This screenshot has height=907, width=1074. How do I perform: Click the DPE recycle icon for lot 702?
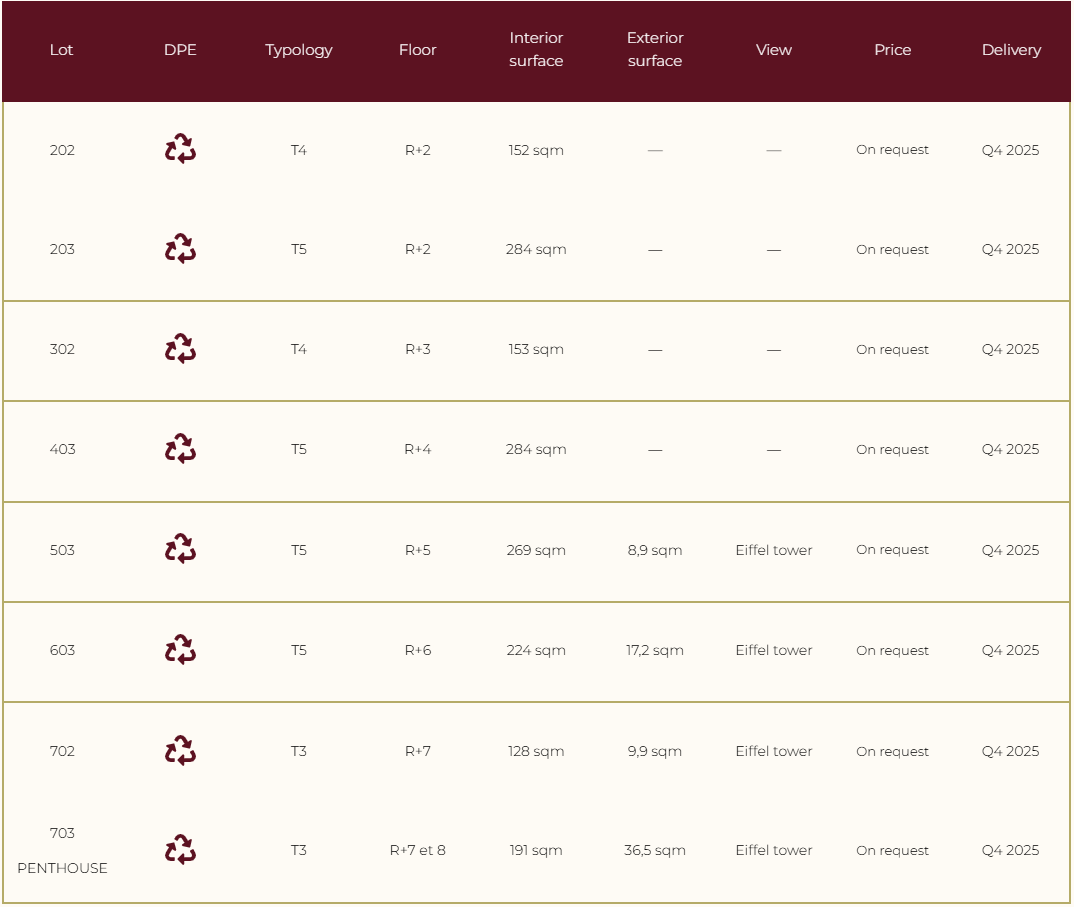pyautogui.click(x=180, y=751)
